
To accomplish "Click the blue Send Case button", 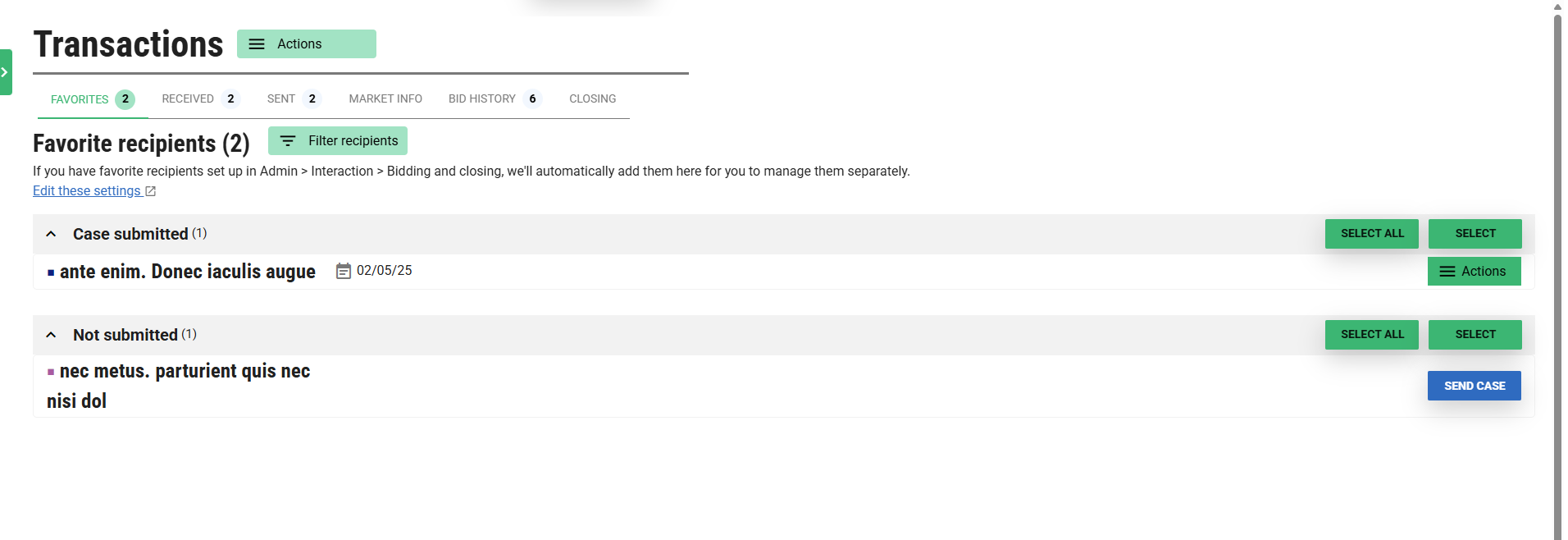I will [x=1474, y=386].
